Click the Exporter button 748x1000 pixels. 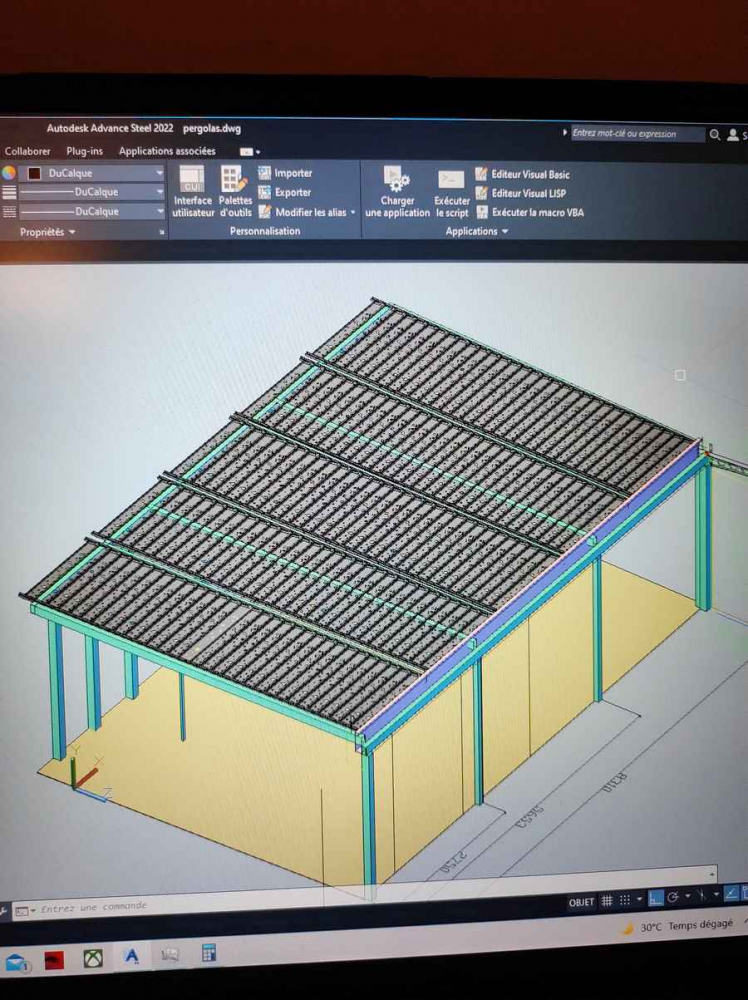tap(285, 192)
